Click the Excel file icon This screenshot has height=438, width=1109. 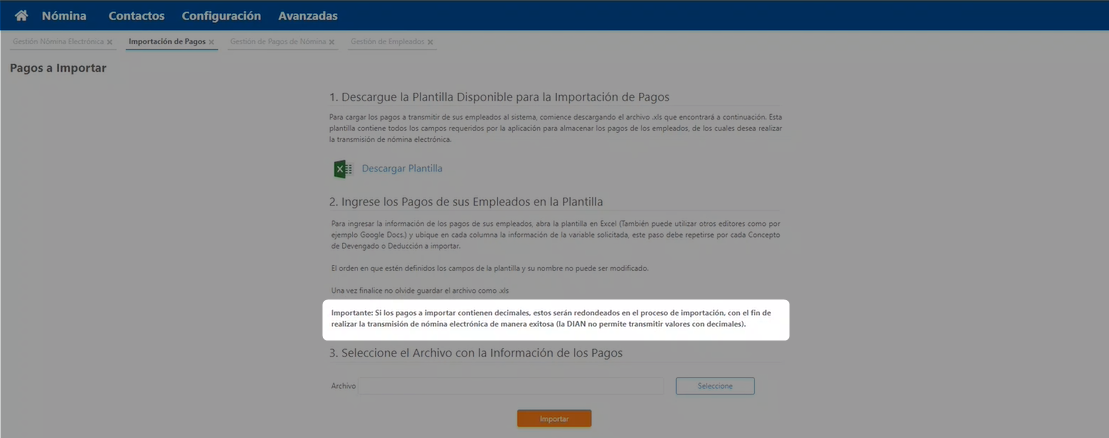coord(342,169)
